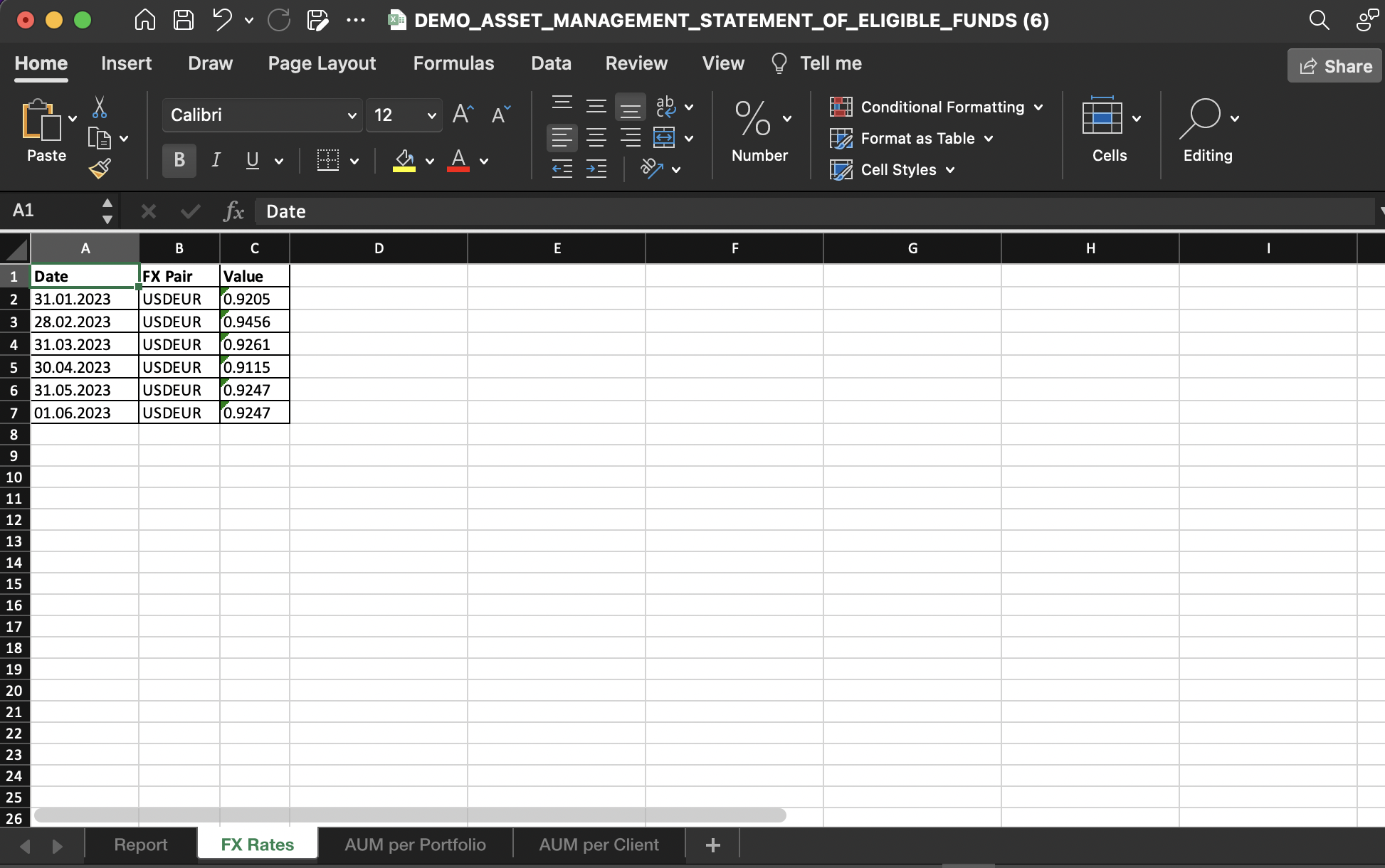Open the Search magnifier in title bar

[1319, 20]
